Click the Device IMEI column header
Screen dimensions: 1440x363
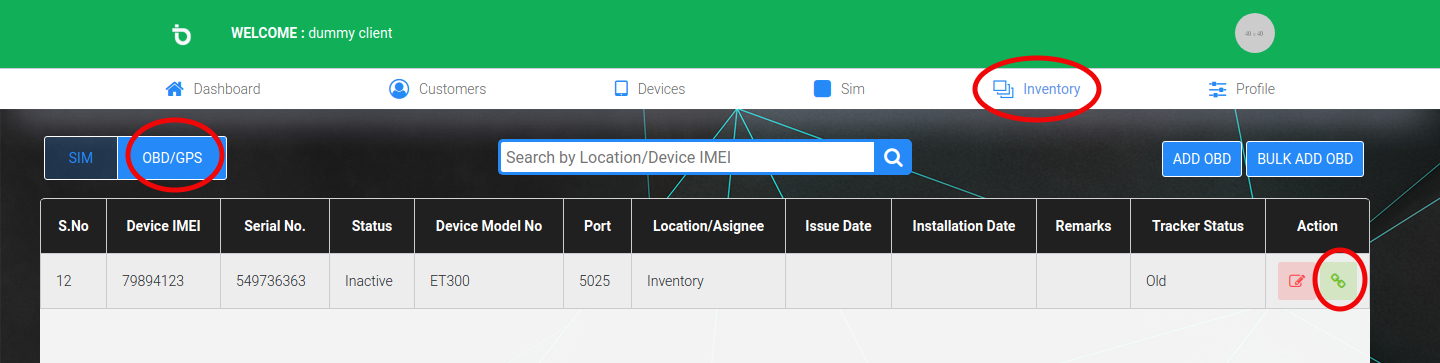tap(164, 226)
